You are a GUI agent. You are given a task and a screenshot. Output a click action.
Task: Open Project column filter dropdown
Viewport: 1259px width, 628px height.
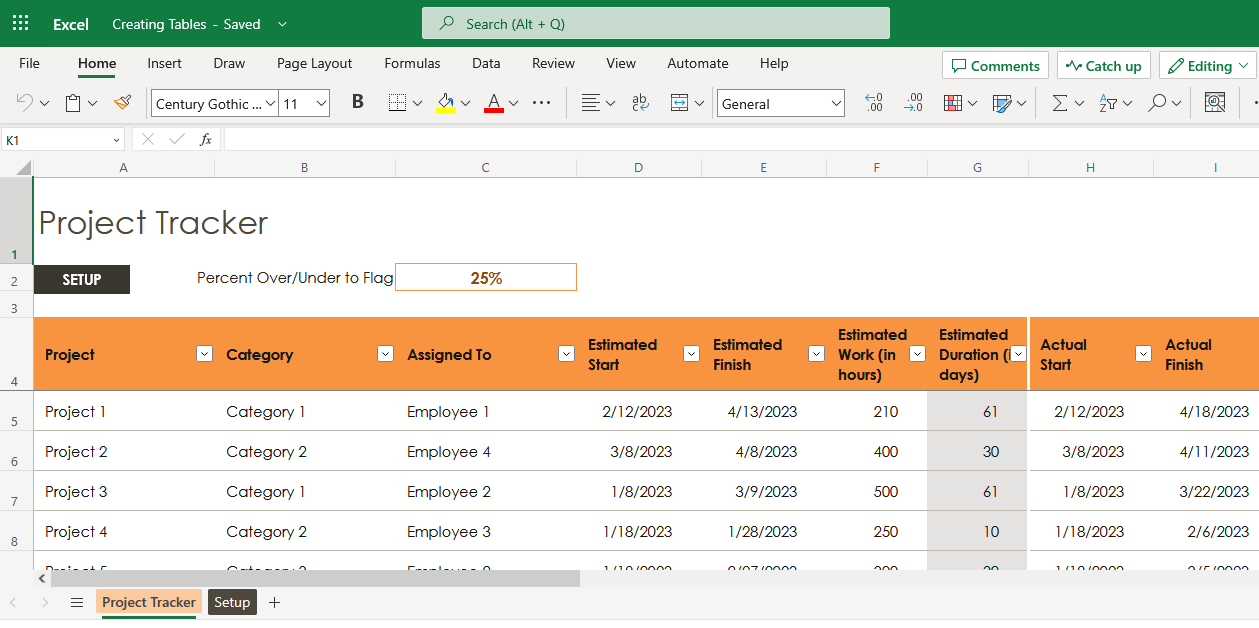point(205,354)
